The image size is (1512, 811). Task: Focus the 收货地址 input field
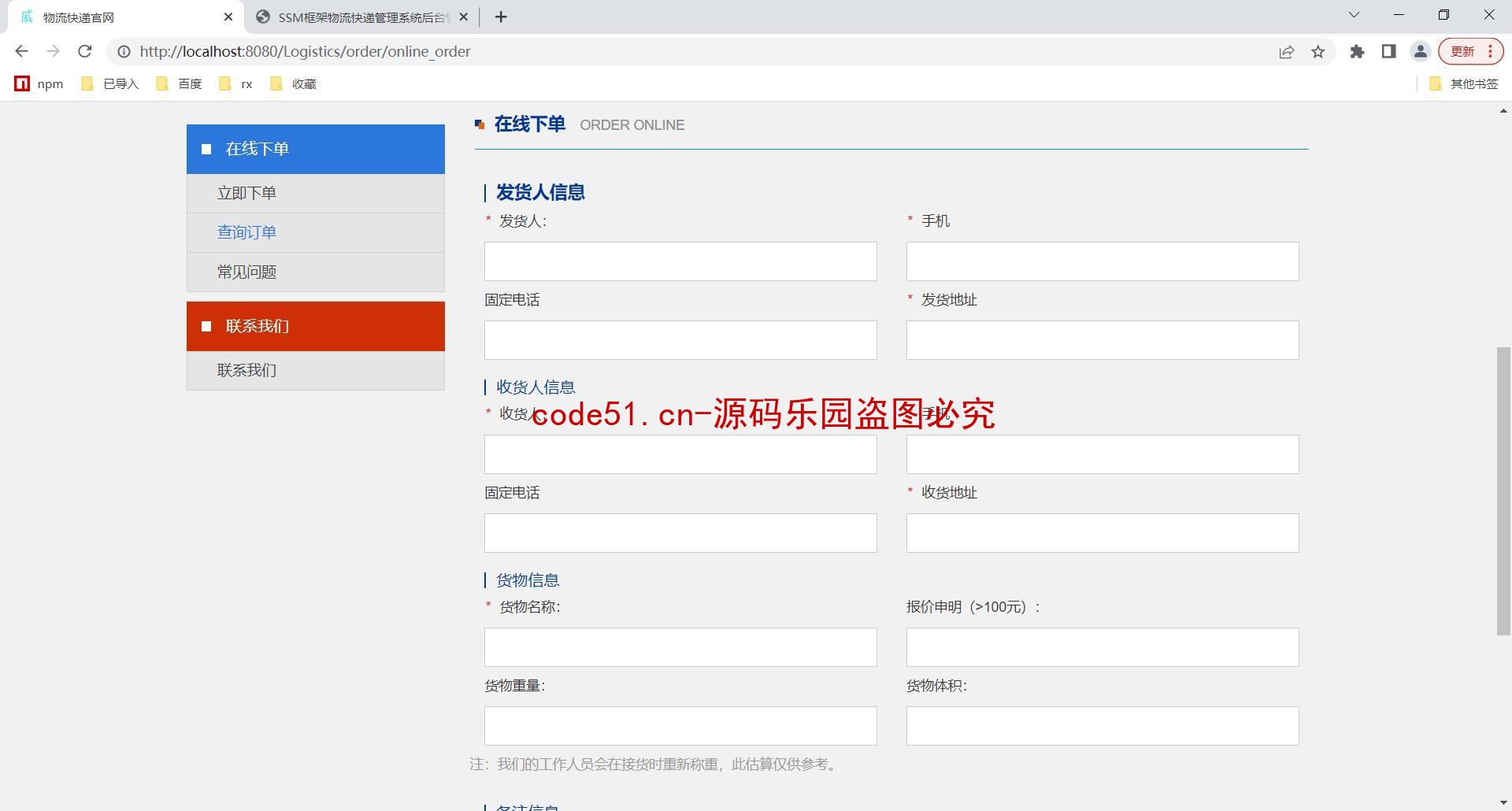(x=1102, y=533)
